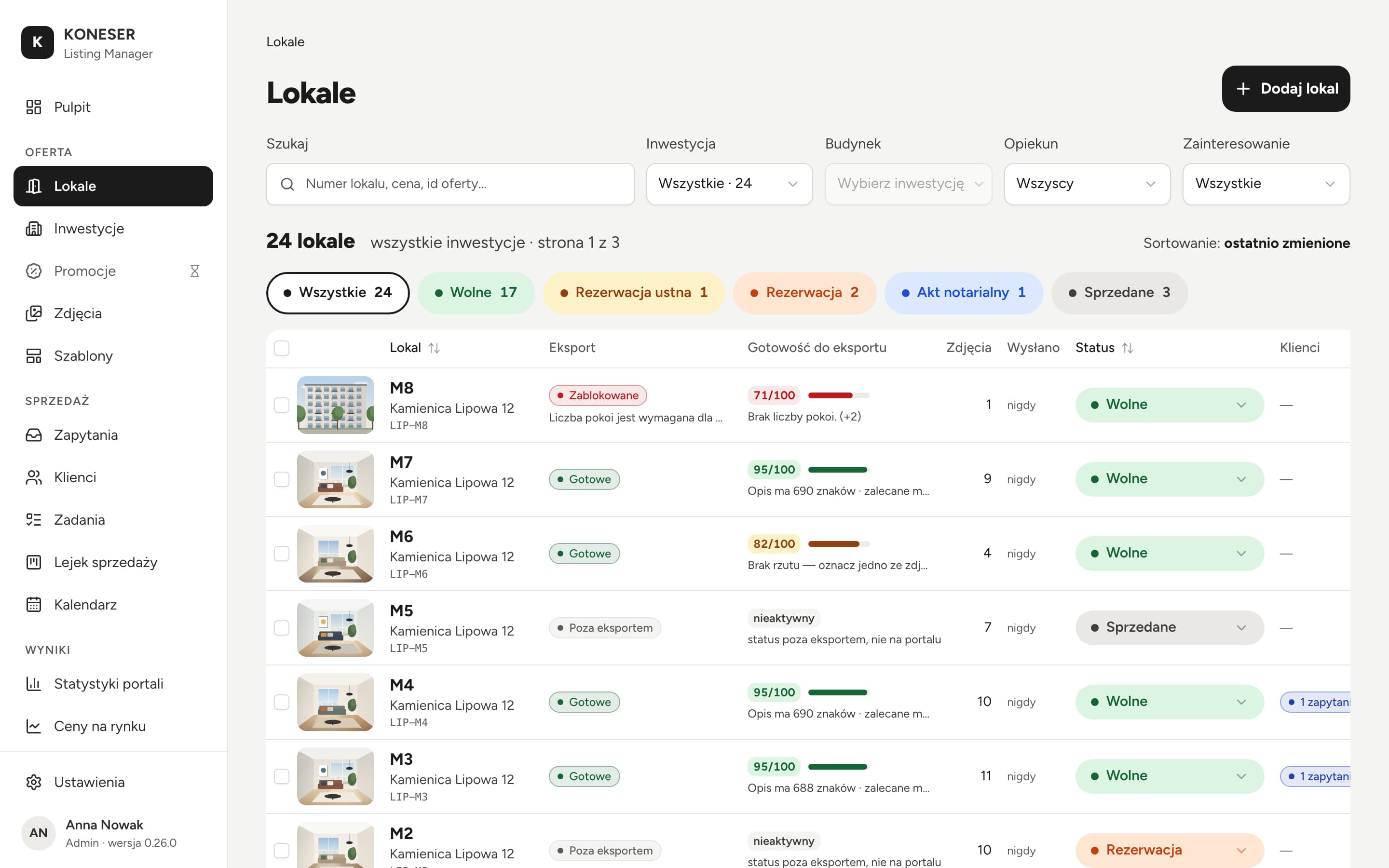The width and height of the screenshot is (1389, 868).
Task: Select the Wolne 17 filter tab
Action: click(x=477, y=293)
